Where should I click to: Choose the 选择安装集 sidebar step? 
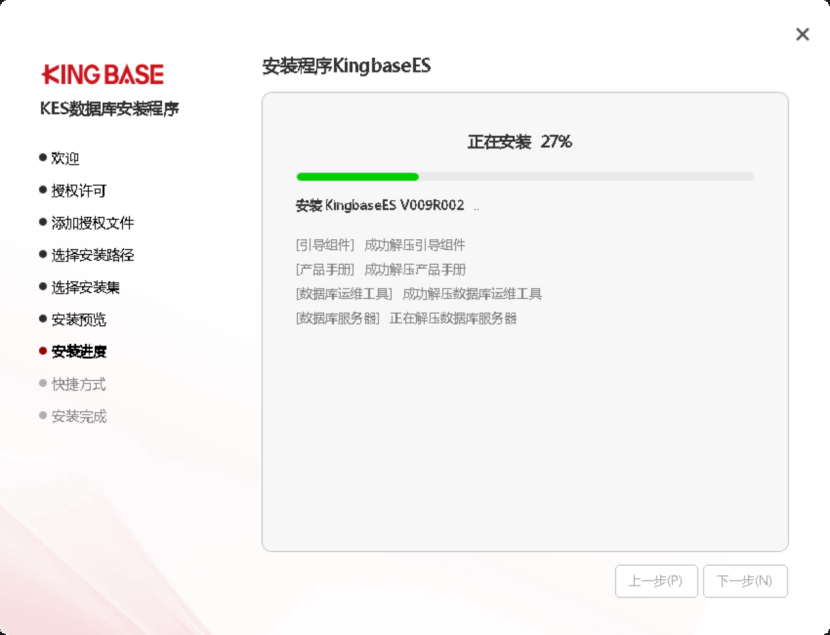tap(85, 287)
